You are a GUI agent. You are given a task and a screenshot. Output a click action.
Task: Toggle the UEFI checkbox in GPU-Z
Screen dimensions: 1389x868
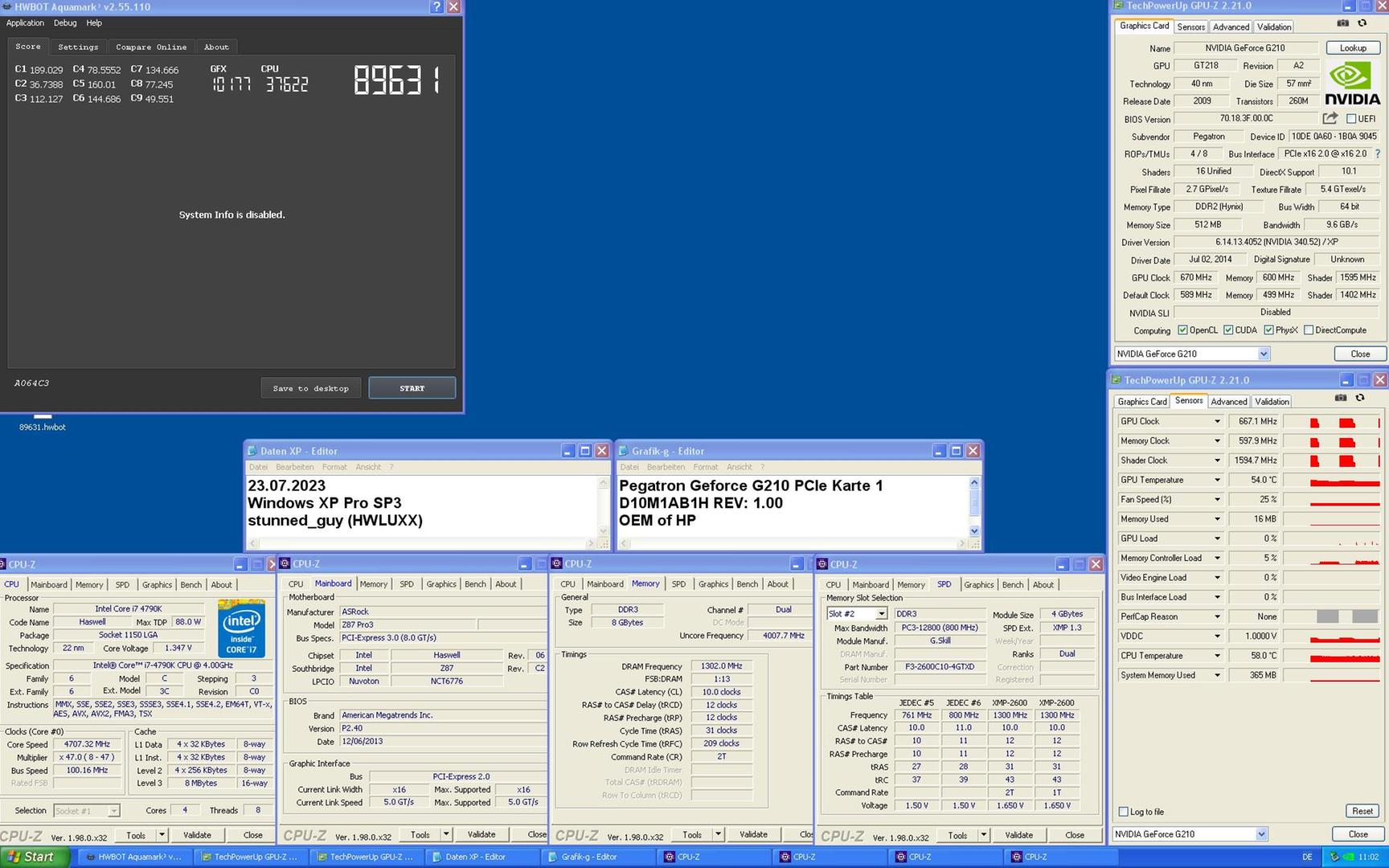(x=1351, y=119)
